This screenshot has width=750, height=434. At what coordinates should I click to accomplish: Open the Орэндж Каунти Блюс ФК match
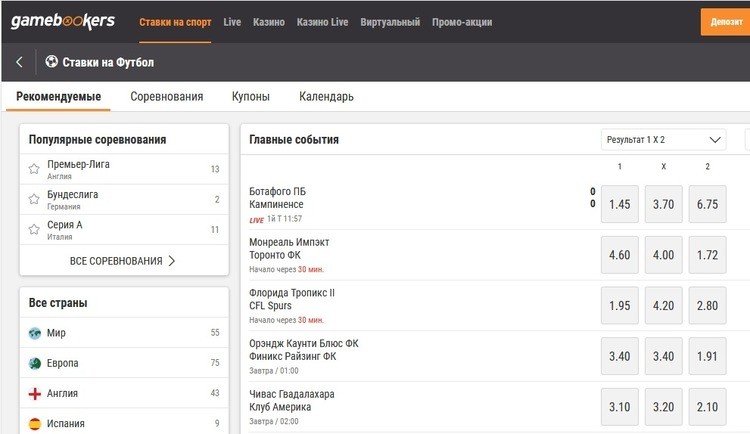(304, 350)
